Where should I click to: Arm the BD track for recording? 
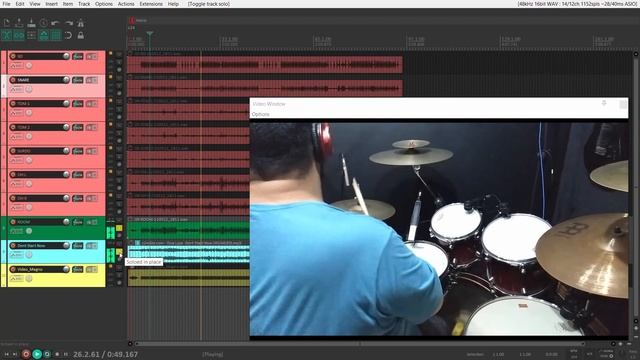pos(13,56)
